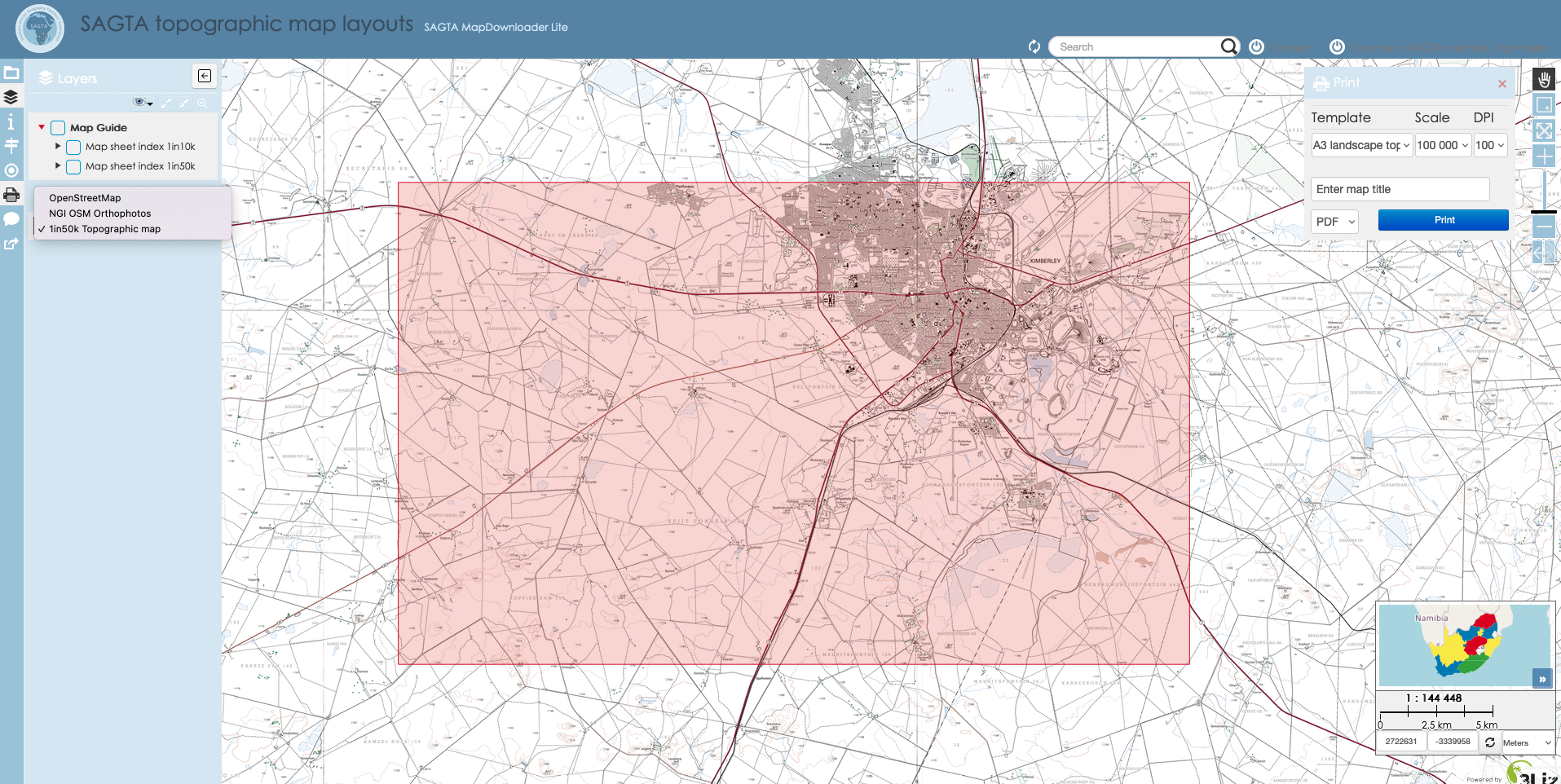
Task: Open the Layers panel icon in the sidebar
Action: [x=11, y=96]
